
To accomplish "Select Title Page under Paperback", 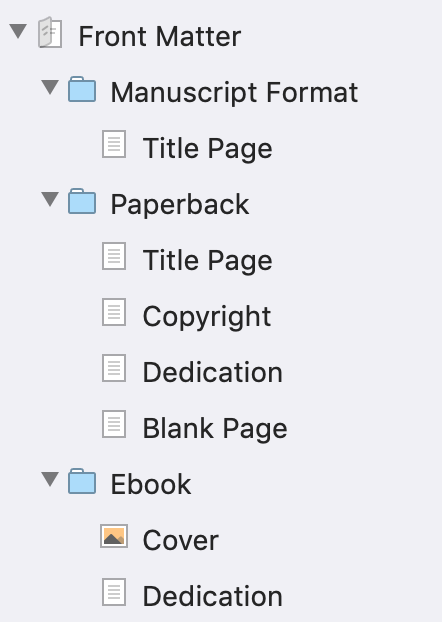I will [x=208, y=261].
